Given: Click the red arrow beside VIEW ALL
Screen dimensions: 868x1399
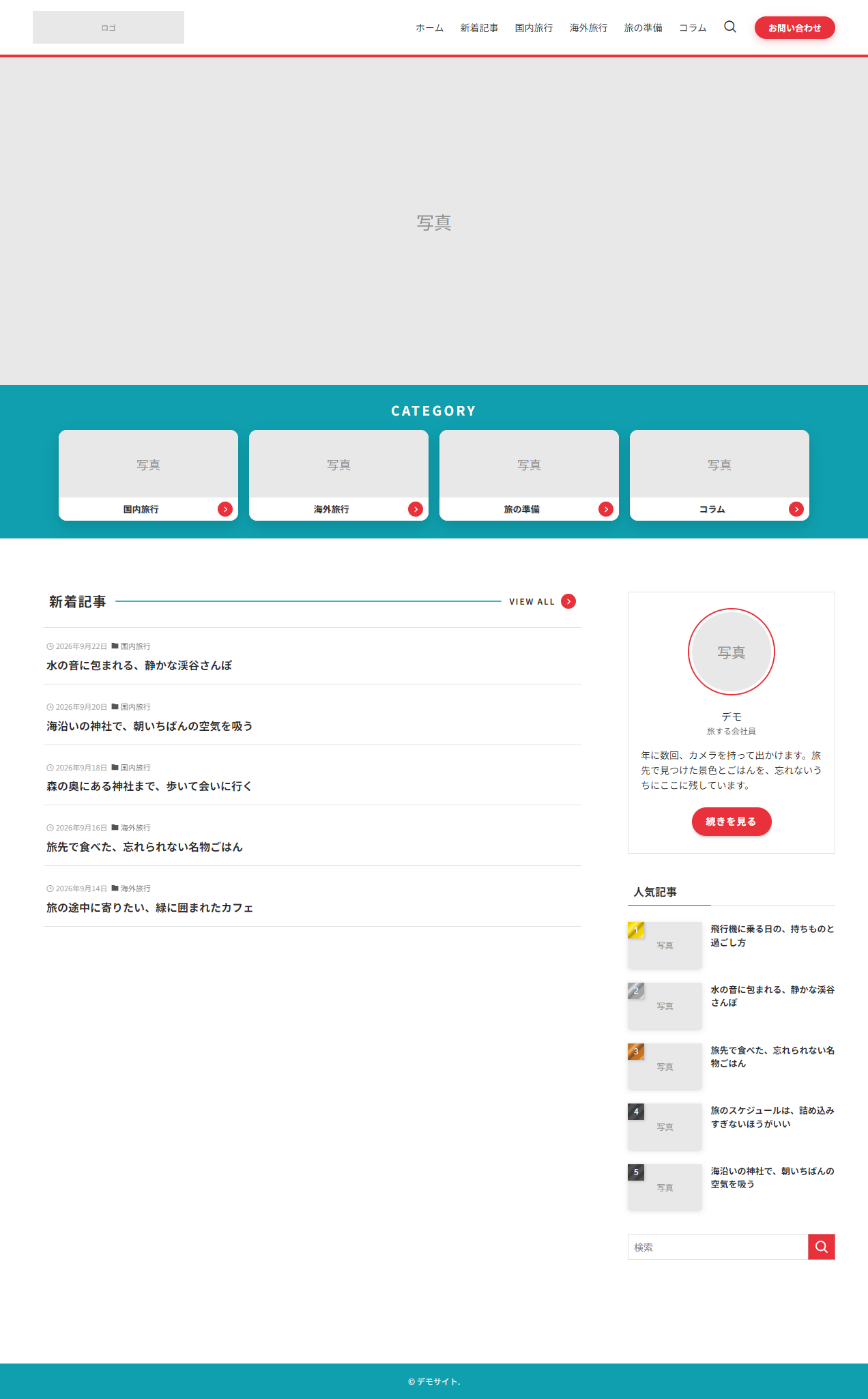Looking at the screenshot, I should click(x=568, y=601).
